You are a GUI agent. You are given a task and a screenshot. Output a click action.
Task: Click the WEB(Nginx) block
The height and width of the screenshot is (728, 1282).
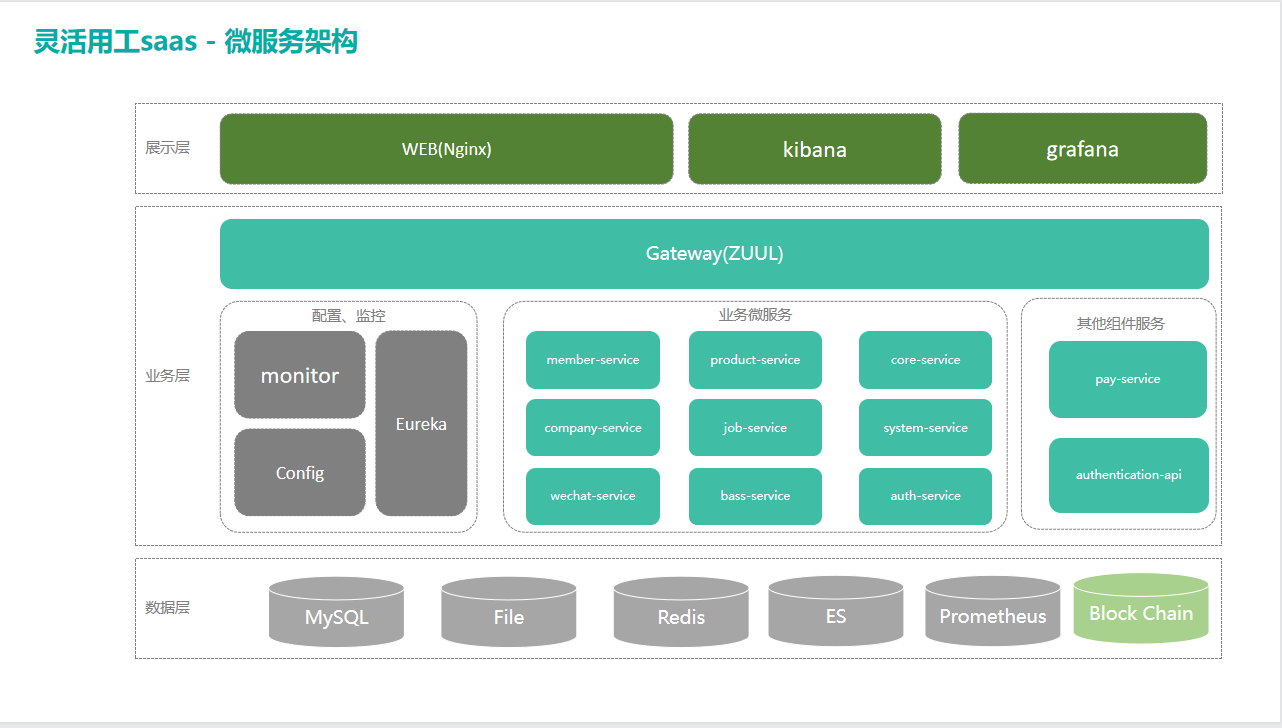446,149
